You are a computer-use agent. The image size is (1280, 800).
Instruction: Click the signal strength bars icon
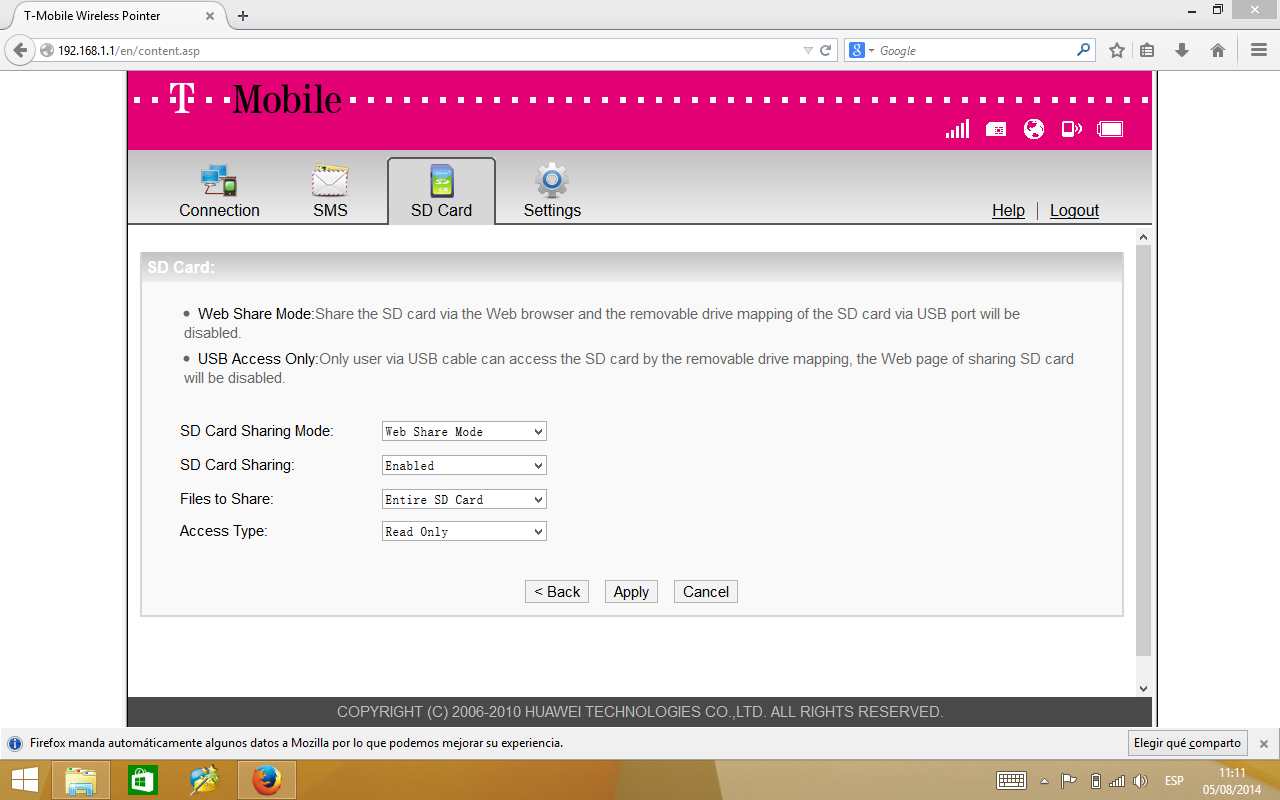[x=957, y=129]
